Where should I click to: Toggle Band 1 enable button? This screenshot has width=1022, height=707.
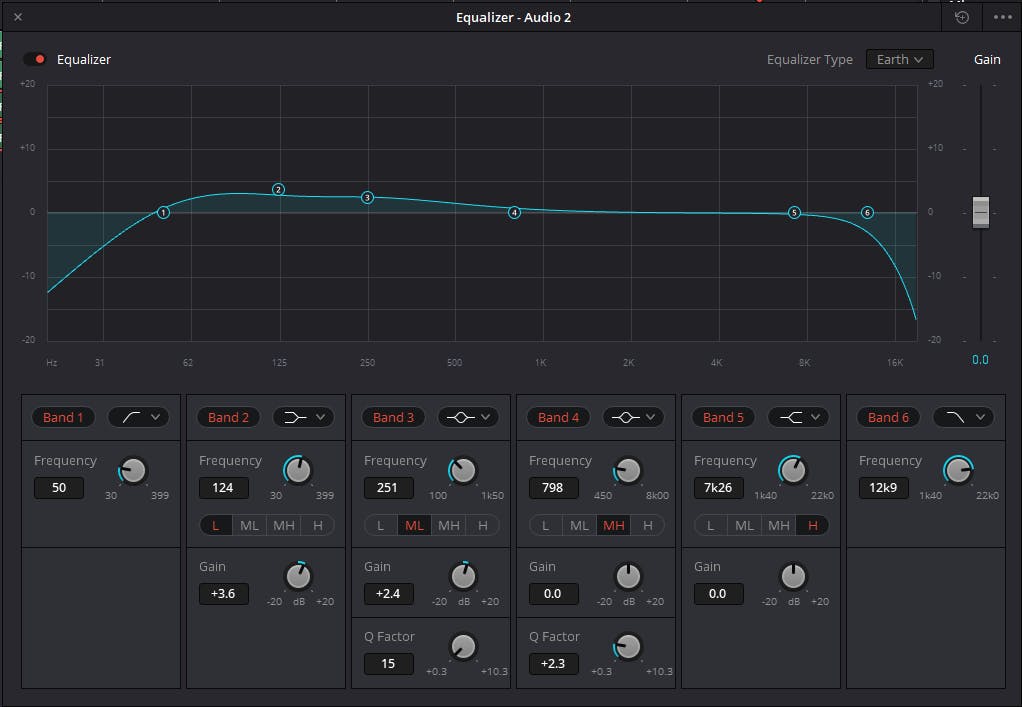63,417
